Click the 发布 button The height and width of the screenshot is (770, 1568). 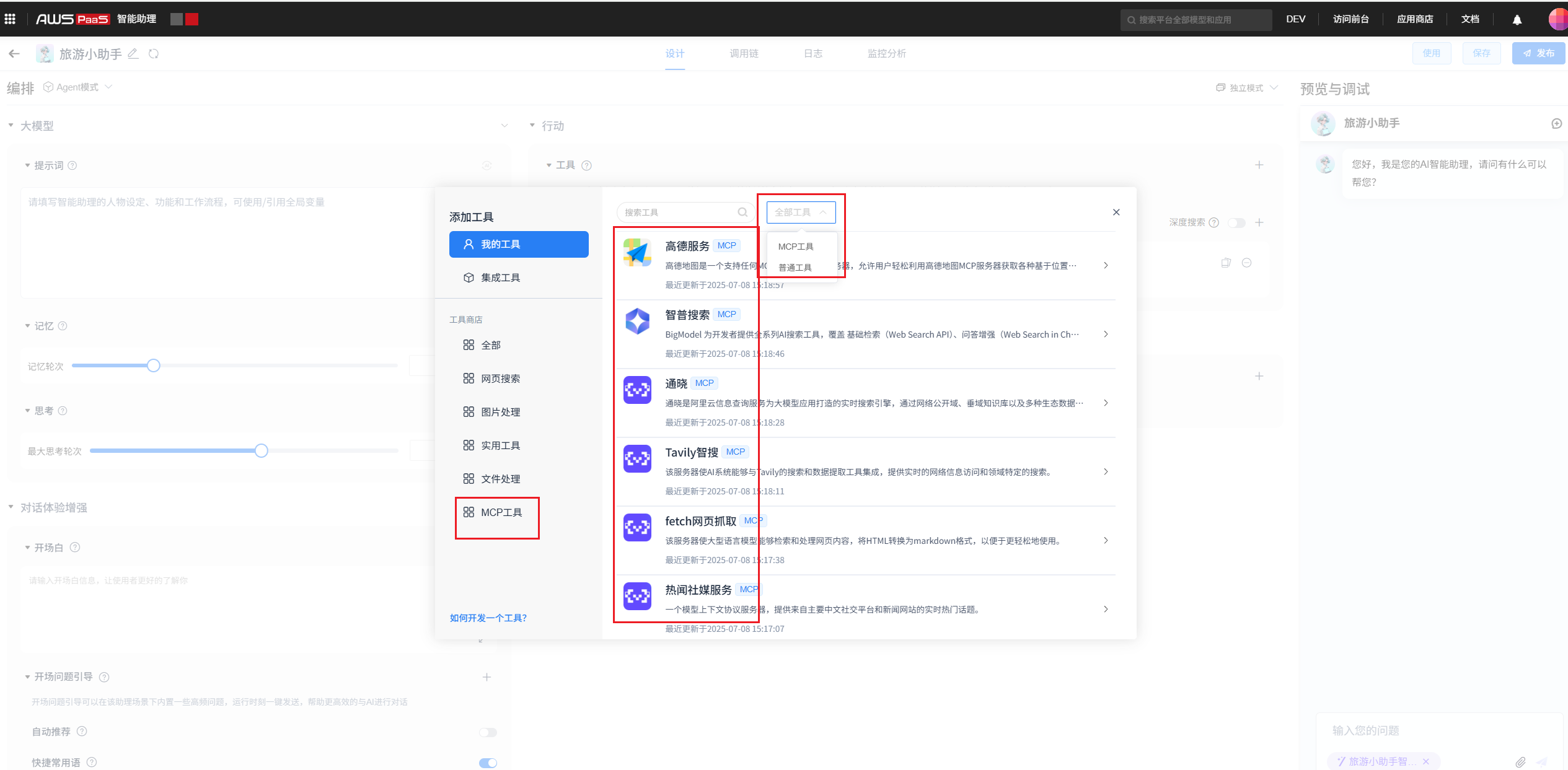(x=1538, y=53)
